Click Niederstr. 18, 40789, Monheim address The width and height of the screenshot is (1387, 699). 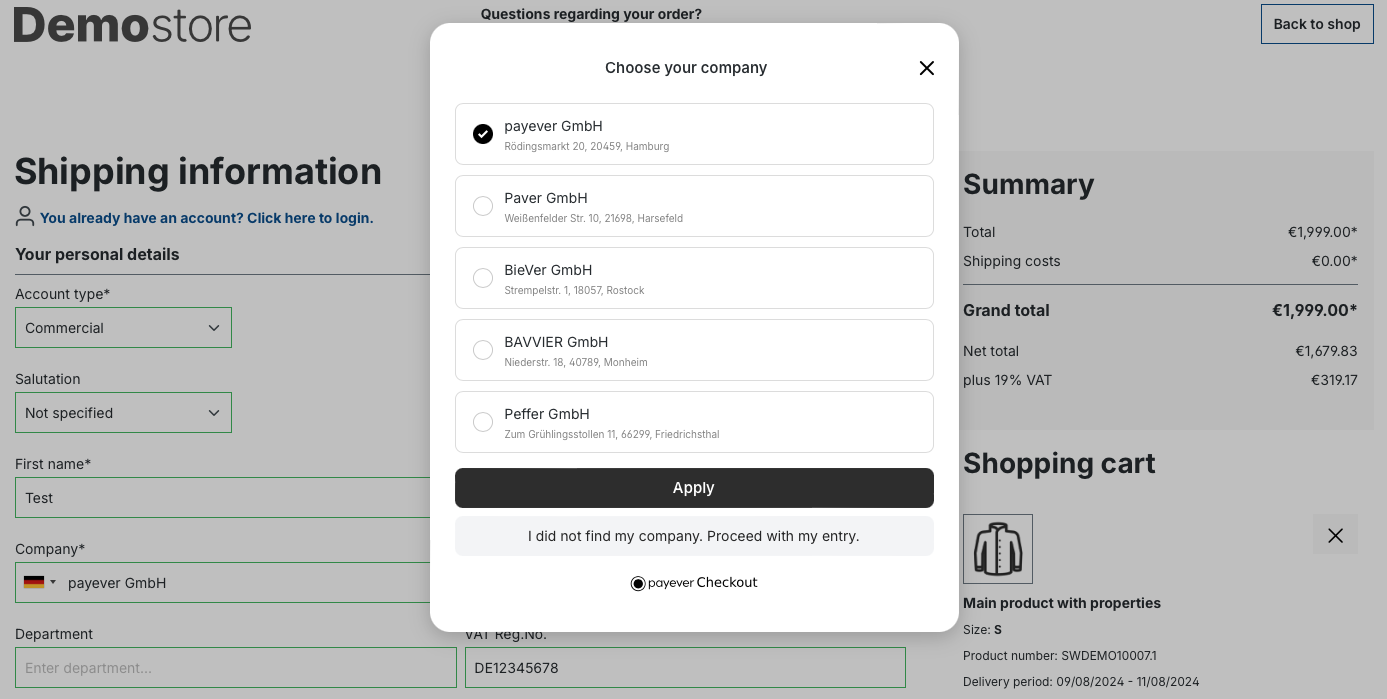(x=576, y=362)
